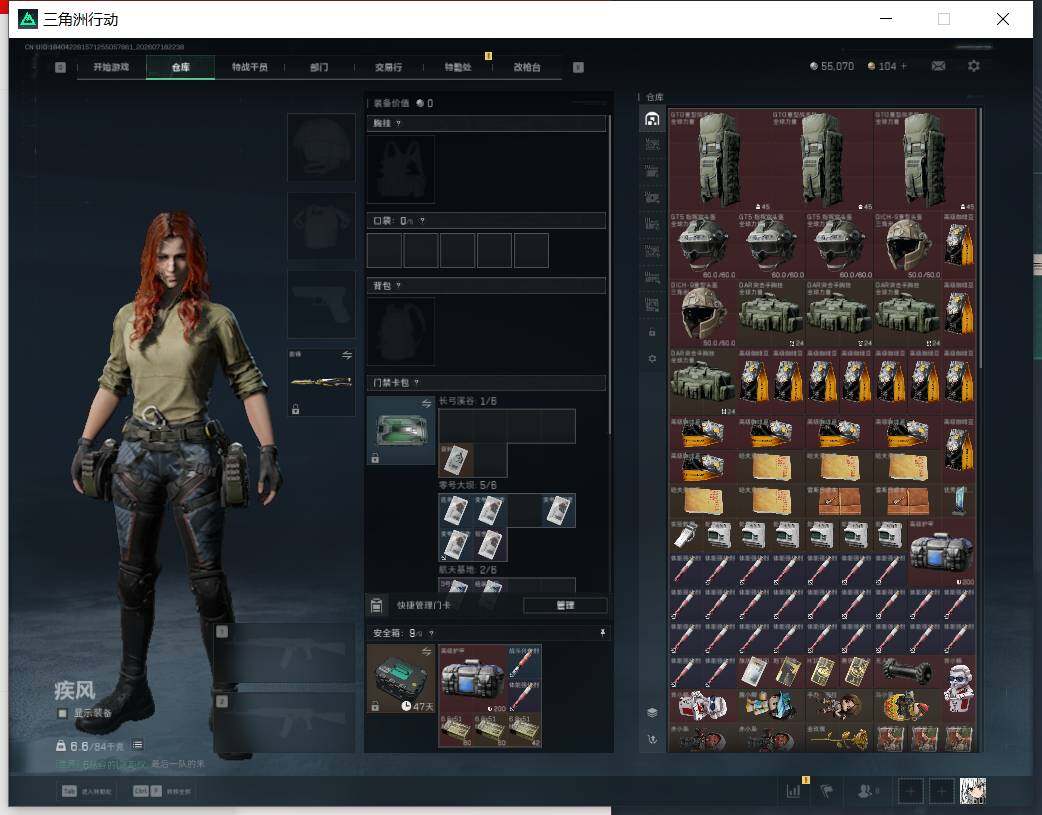Open the 改枪台 tab
Image resolution: width=1042 pixels, height=815 pixels.
[x=527, y=67]
